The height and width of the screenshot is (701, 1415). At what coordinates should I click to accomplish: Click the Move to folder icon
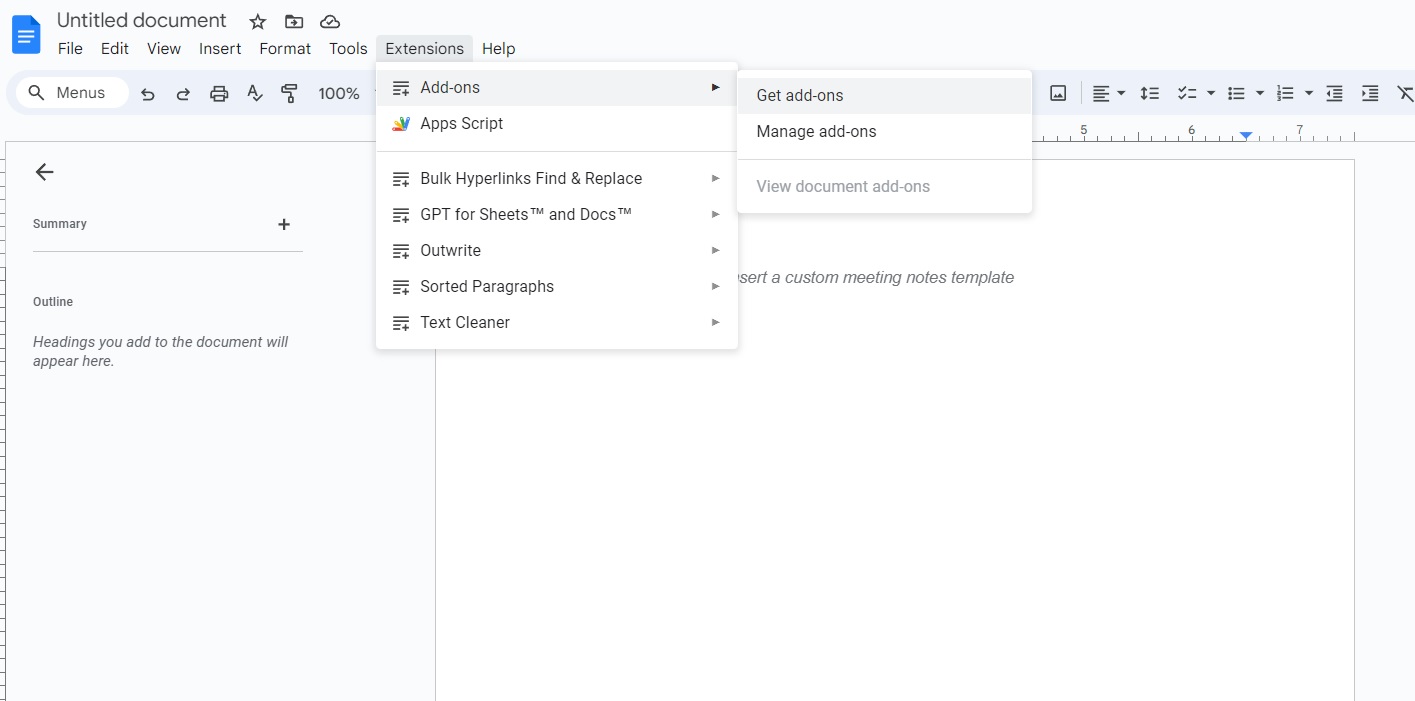[x=294, y=22]
